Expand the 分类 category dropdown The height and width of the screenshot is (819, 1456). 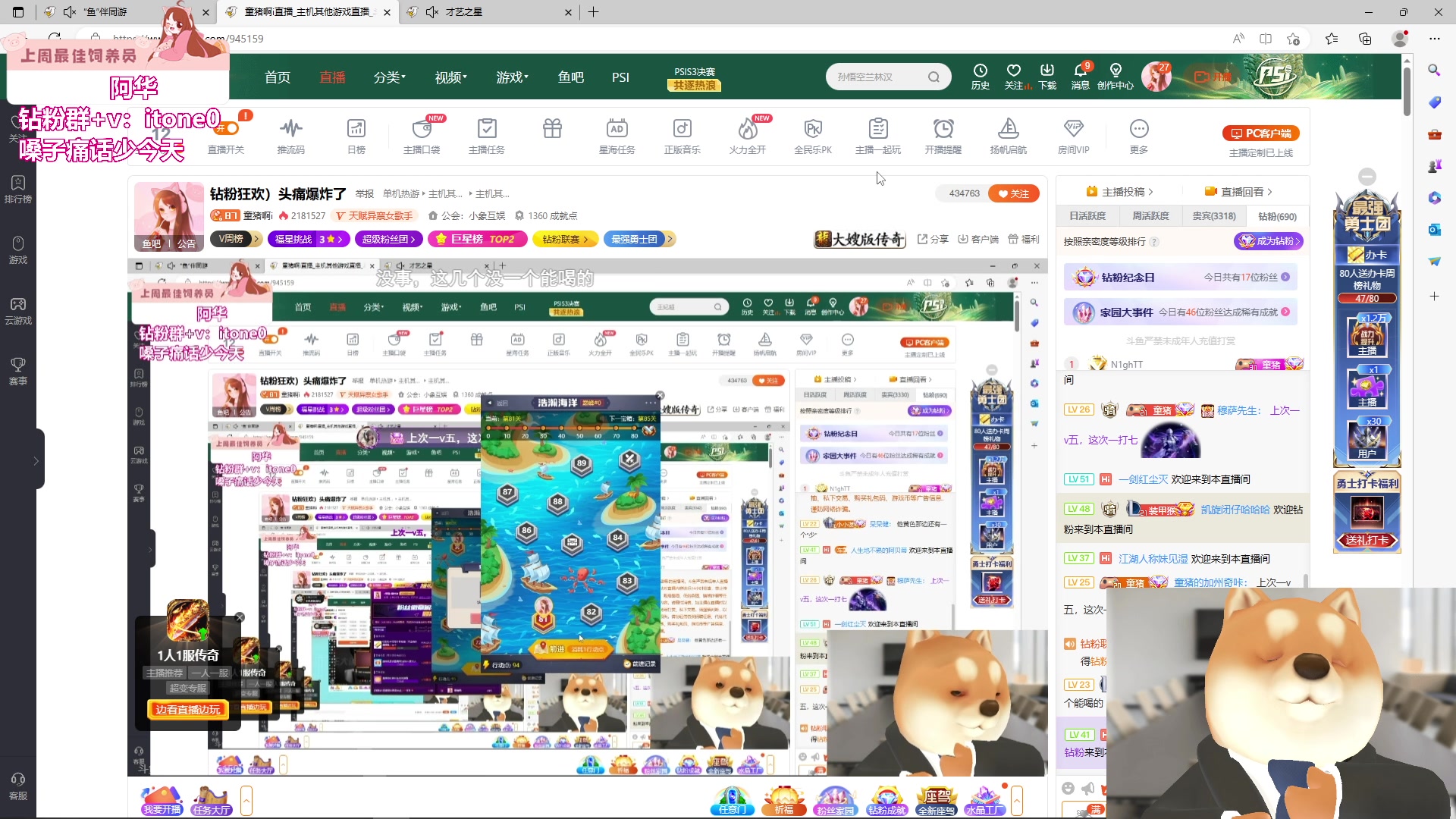tap(389, 77)
